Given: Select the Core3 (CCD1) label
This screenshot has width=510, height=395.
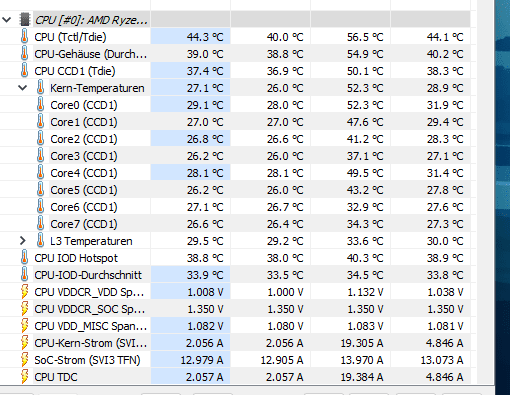Looking at the screenshot, I should coord(84,156).
